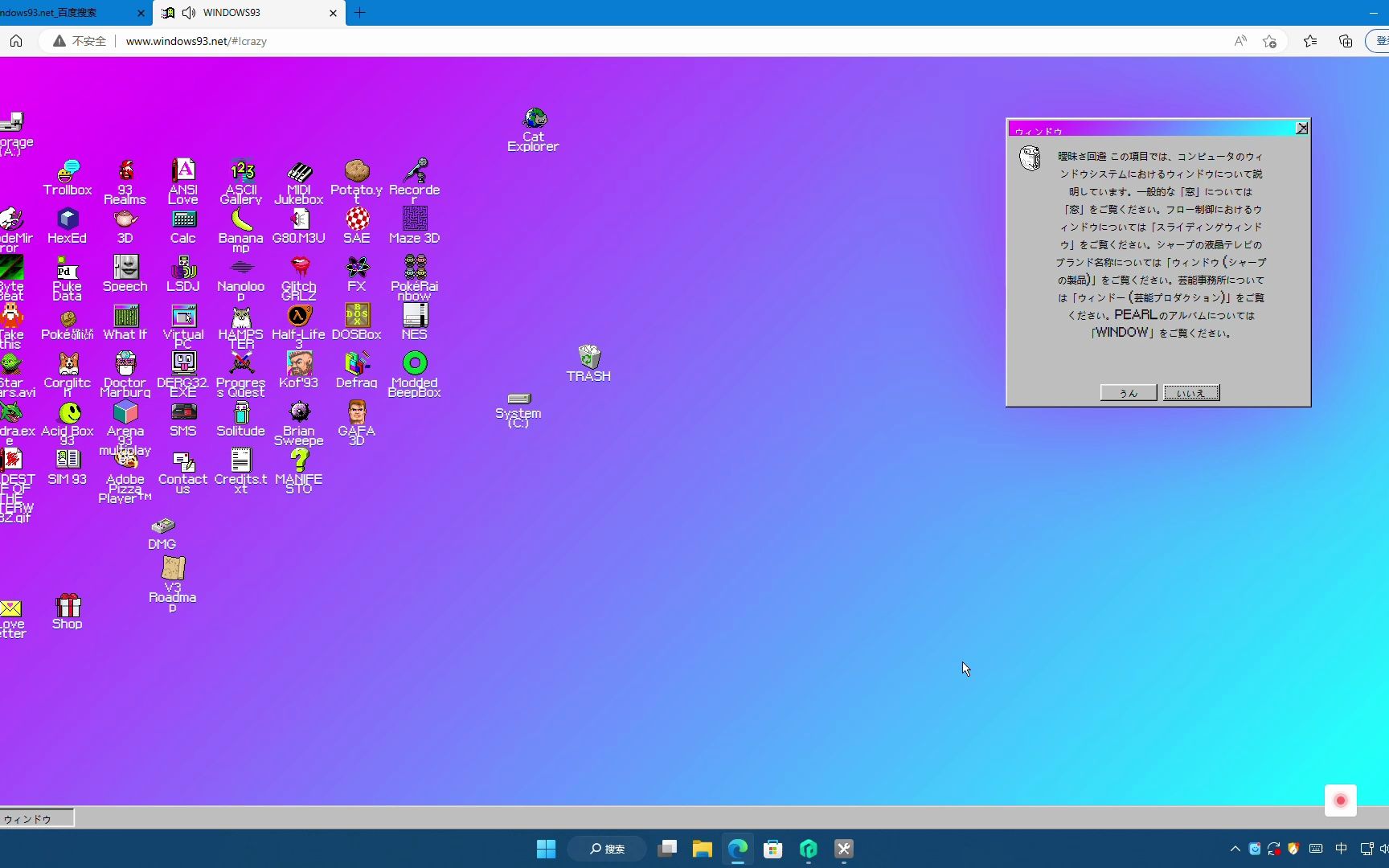Open the SMS console icon
1389x868 pixels.
coord(183,418)
